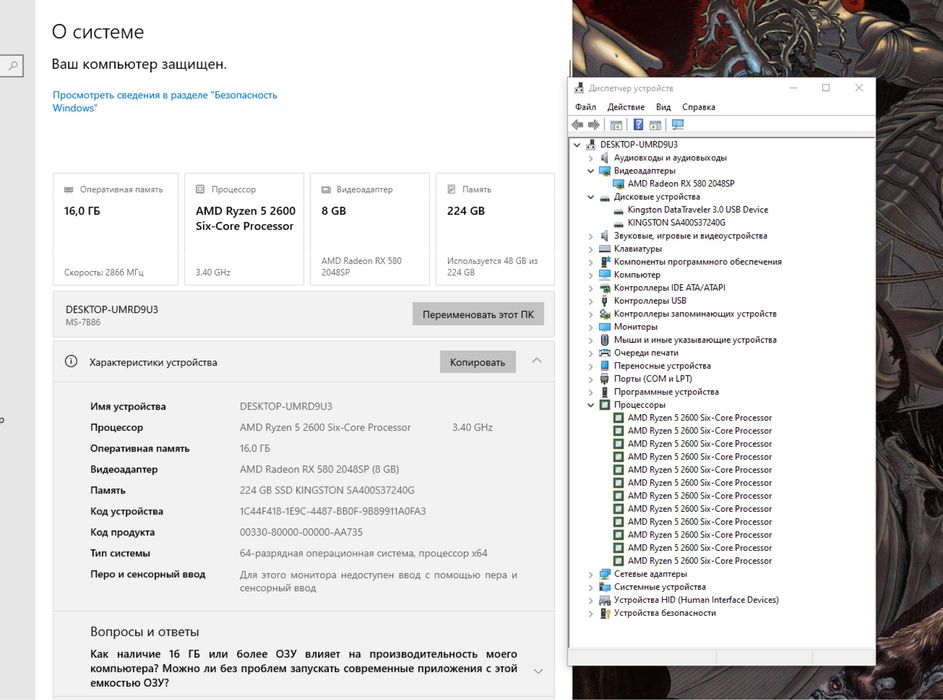This screenshot has width=943, height=700.
Task: Expand Порты (COM и LPT)
Action: pos(591,379)
